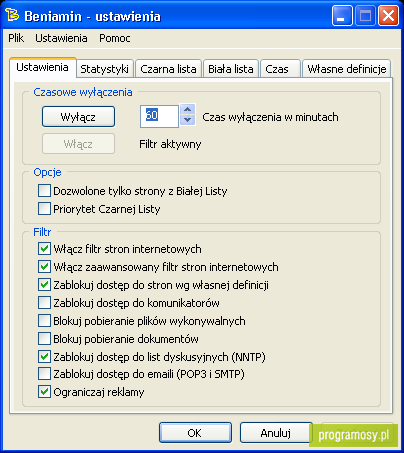404x453 pixels.
Task: Switch to the Statystyki tab
Action: pyautogui.click(x=105, y=69)
